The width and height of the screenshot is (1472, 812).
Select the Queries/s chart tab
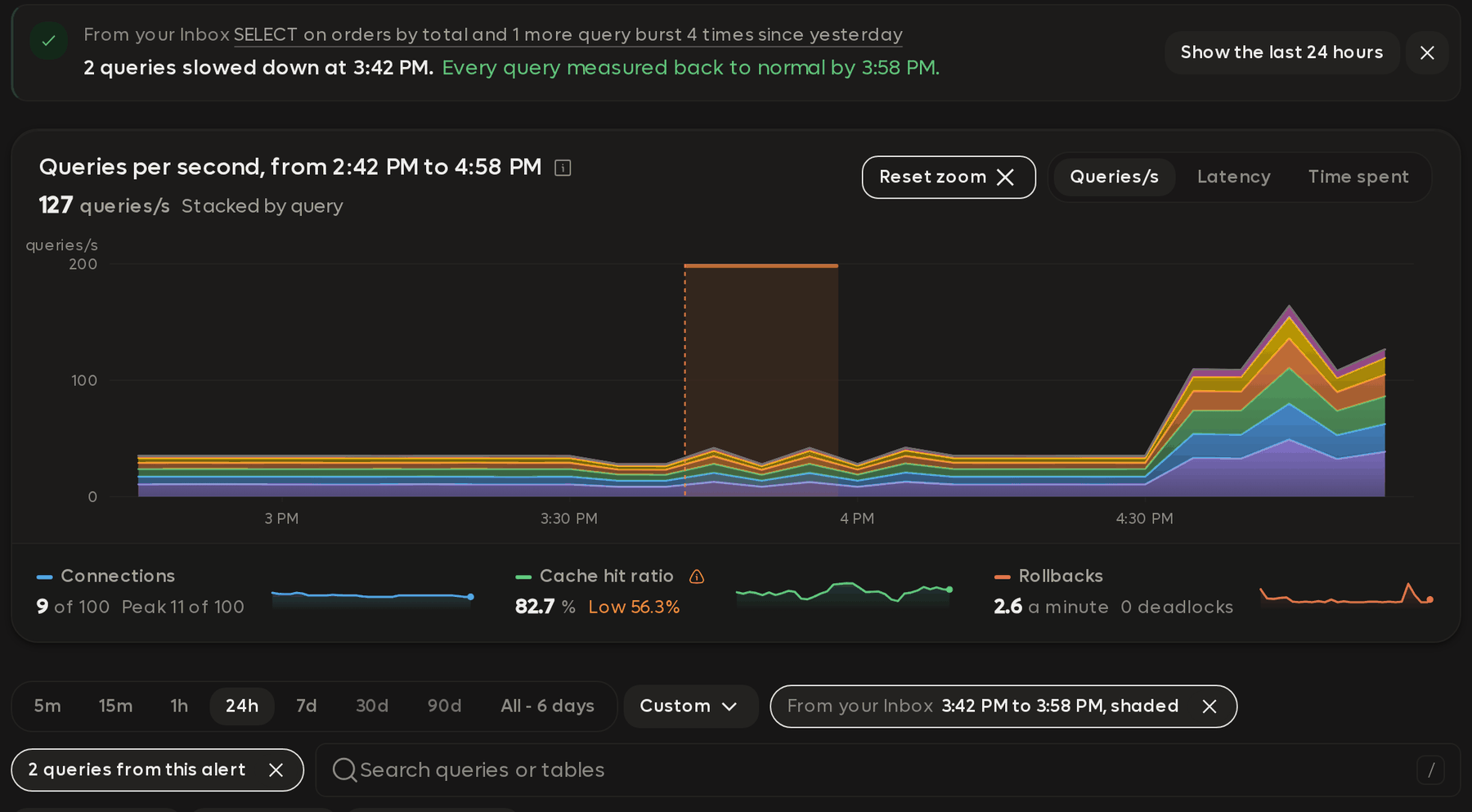[x=1114, y=177]
